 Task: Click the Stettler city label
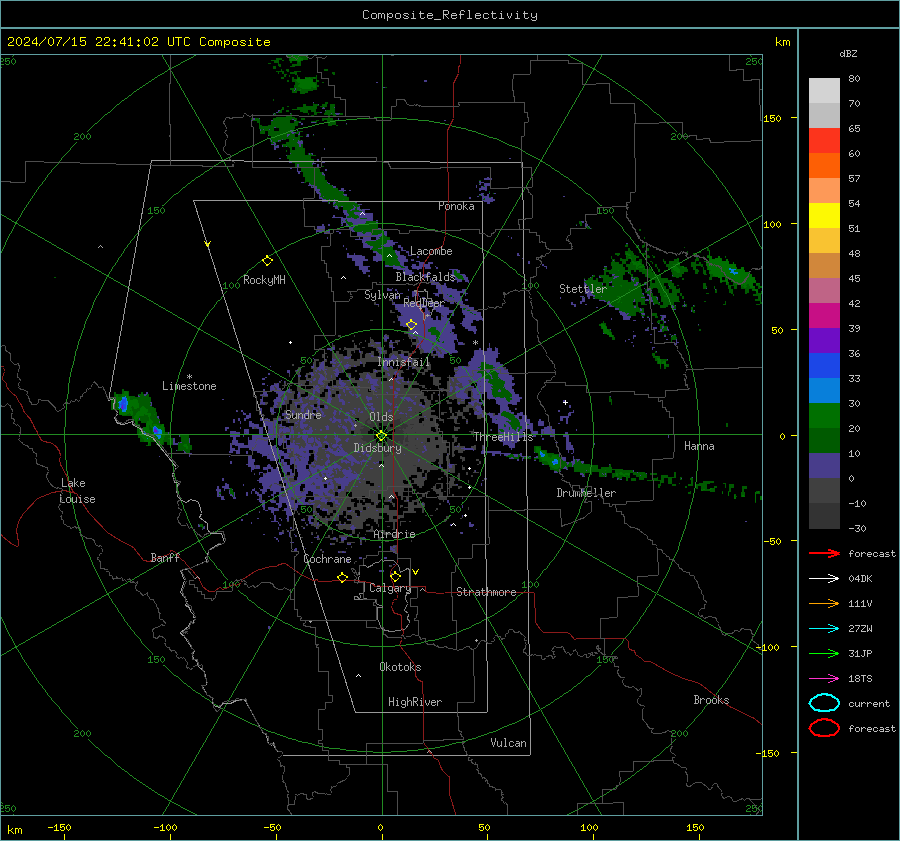[x=583, y=289]
